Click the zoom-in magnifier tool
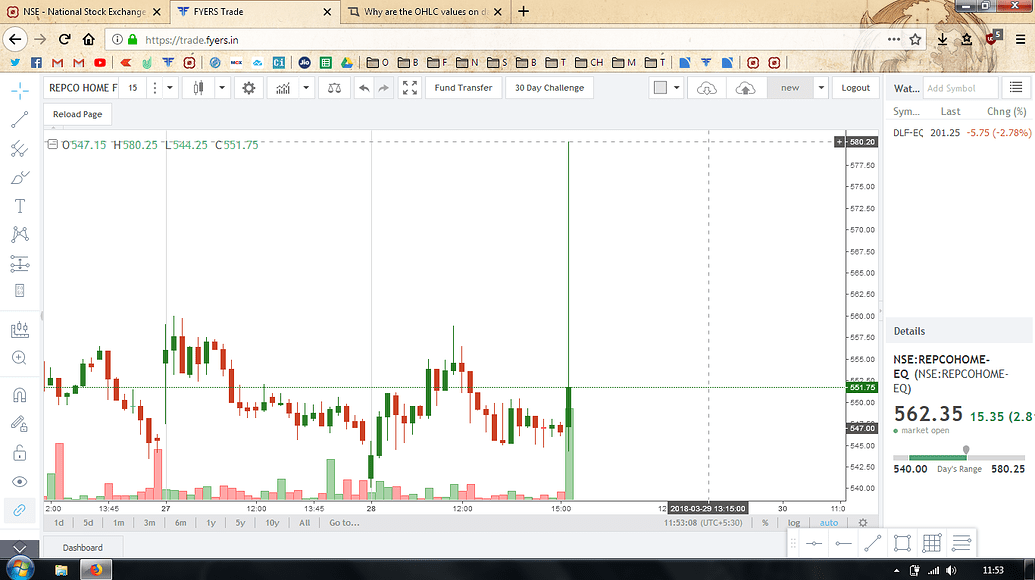The width and height of the screenshot is (1035, 580). click(21, 357)
